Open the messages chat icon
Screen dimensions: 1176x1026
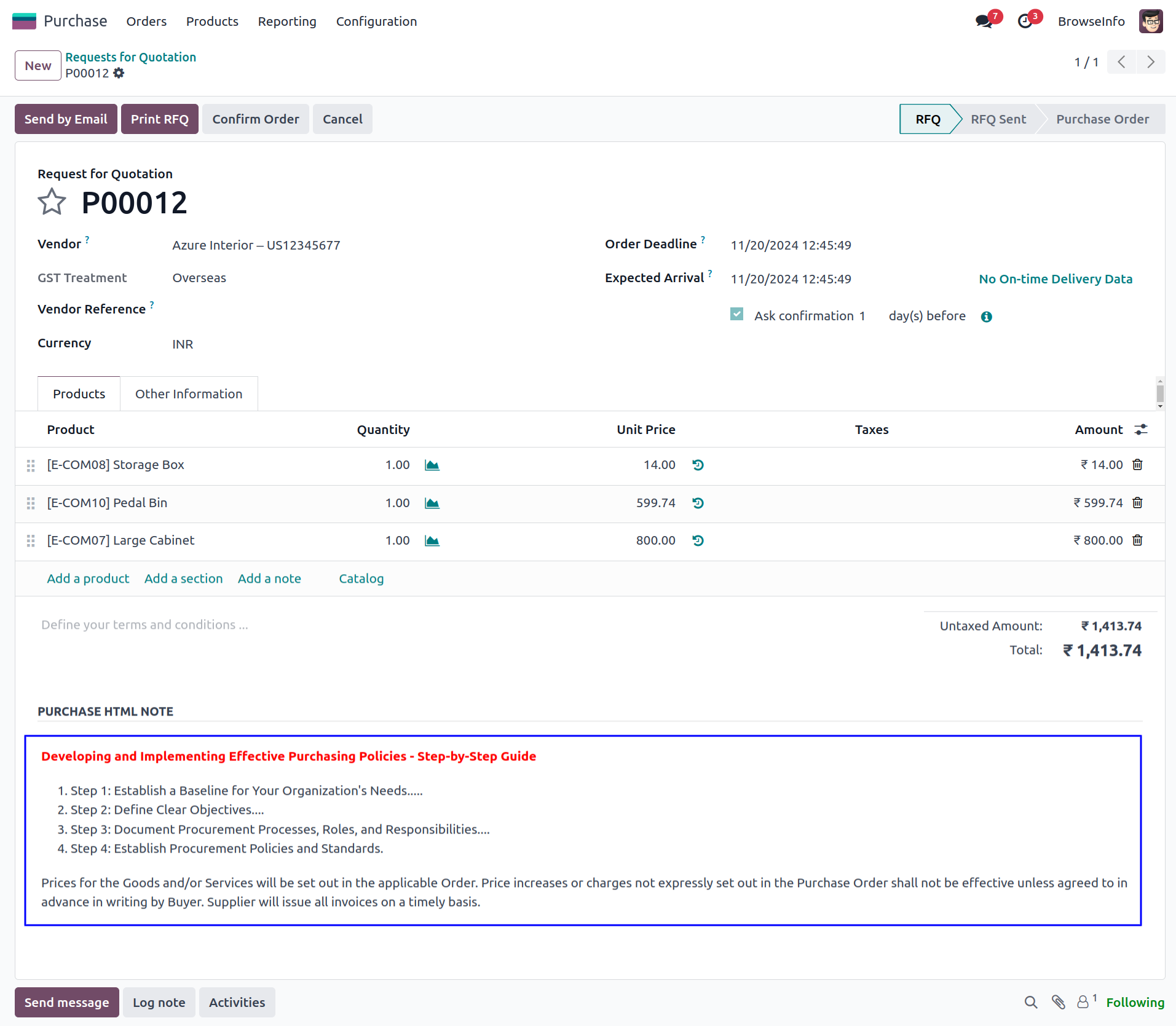tap(984, 22)
